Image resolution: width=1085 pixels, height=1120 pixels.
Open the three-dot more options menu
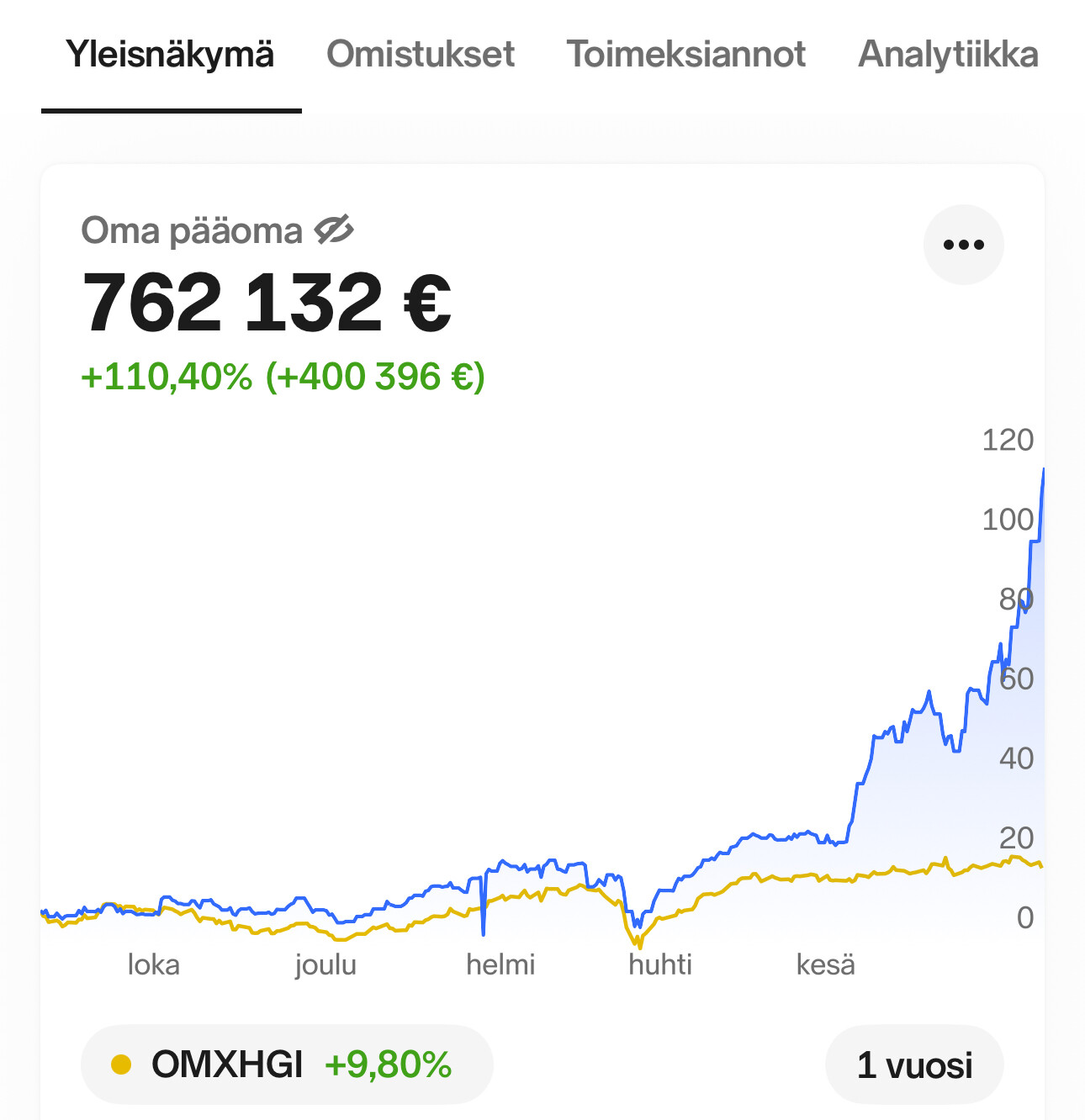(963, 245)
